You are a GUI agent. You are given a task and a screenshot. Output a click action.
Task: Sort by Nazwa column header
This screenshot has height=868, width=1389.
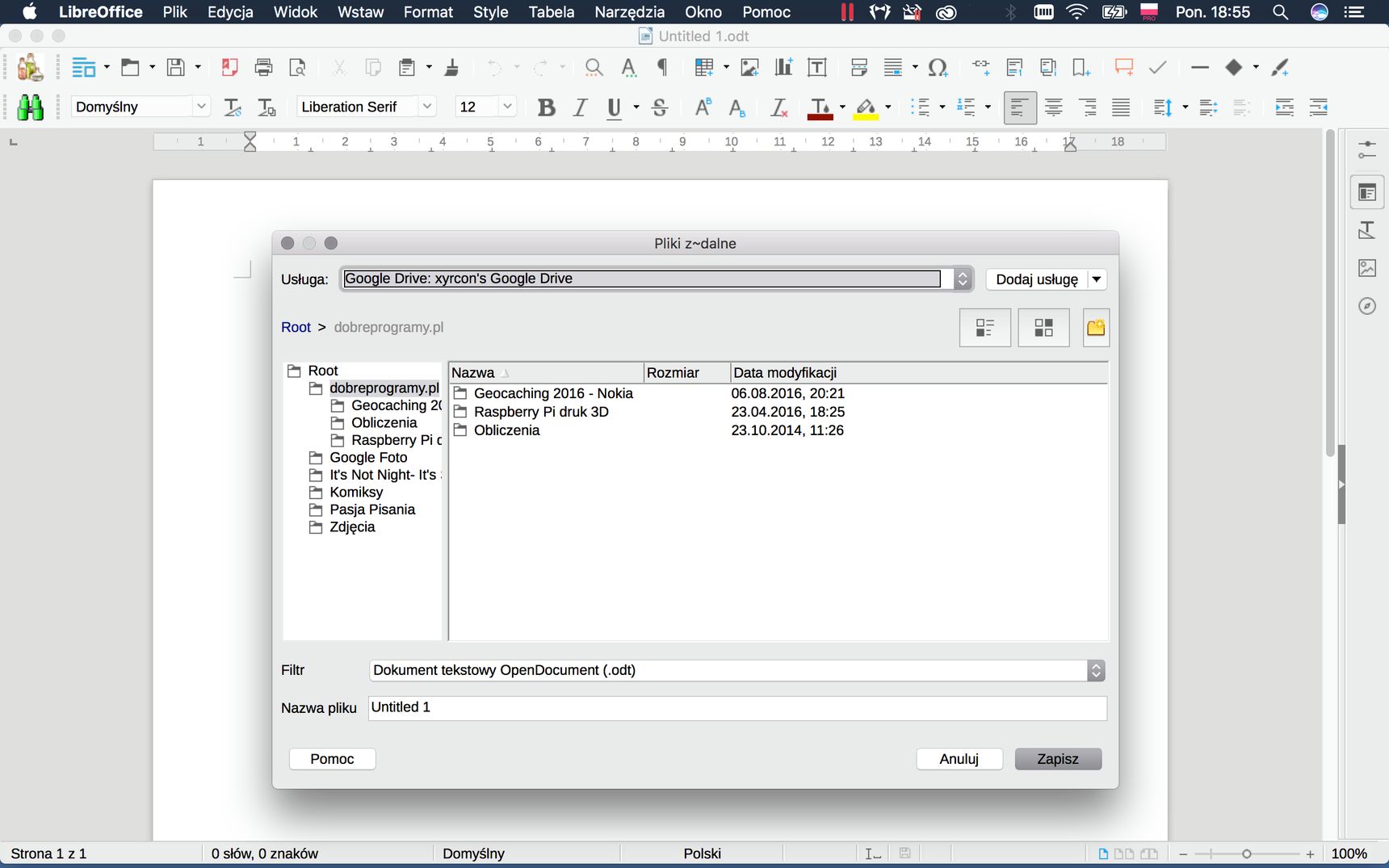click(x=546, y=372)
